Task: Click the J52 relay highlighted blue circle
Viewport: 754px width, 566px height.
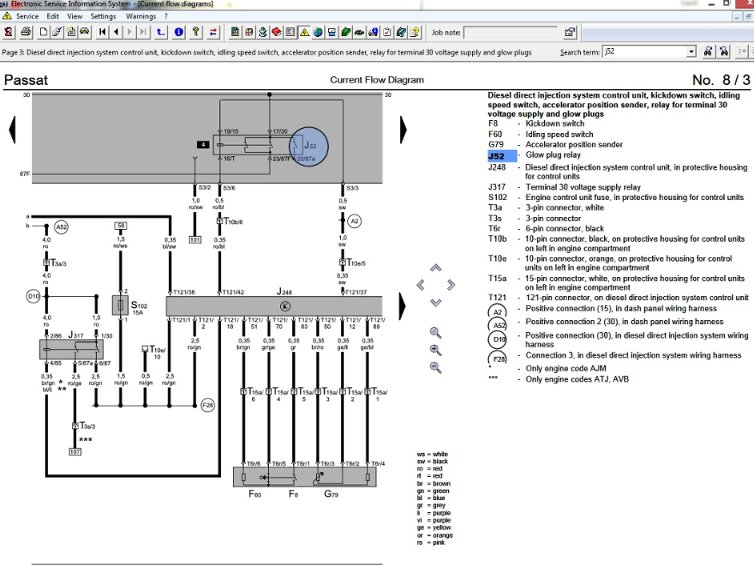Action: pyautogui.click(x=309, y=147)
